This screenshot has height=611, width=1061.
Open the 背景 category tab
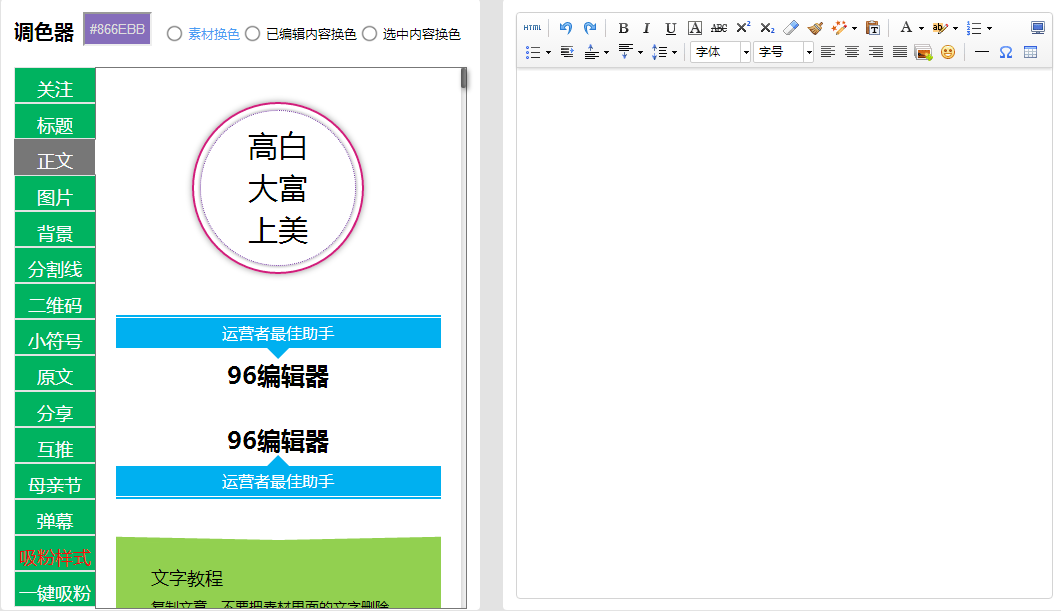[x=55, y=229]
